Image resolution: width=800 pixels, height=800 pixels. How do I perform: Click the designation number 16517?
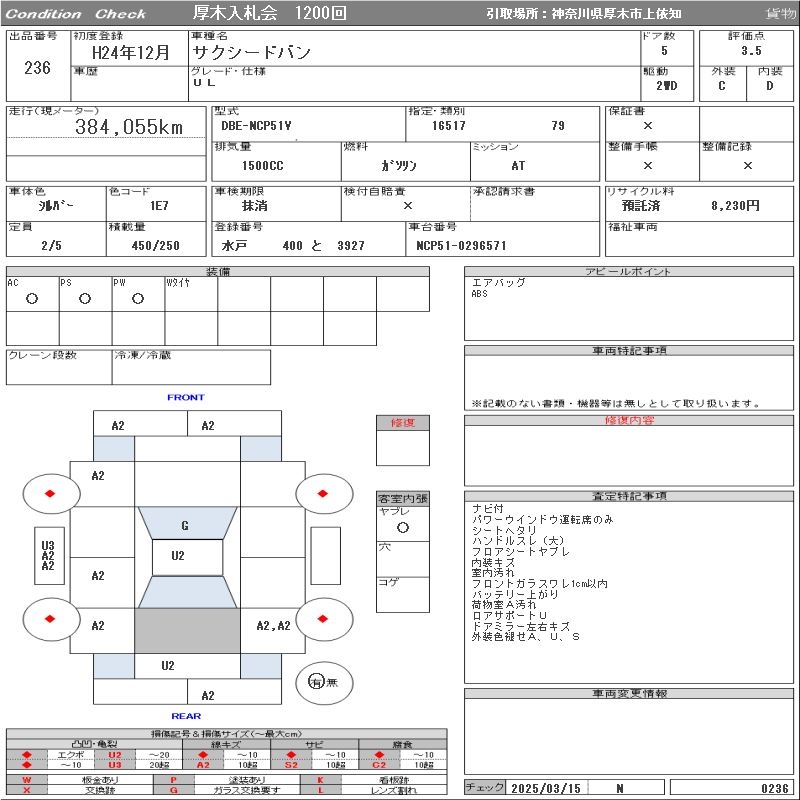pyautogui.click(x=448, y=126)
